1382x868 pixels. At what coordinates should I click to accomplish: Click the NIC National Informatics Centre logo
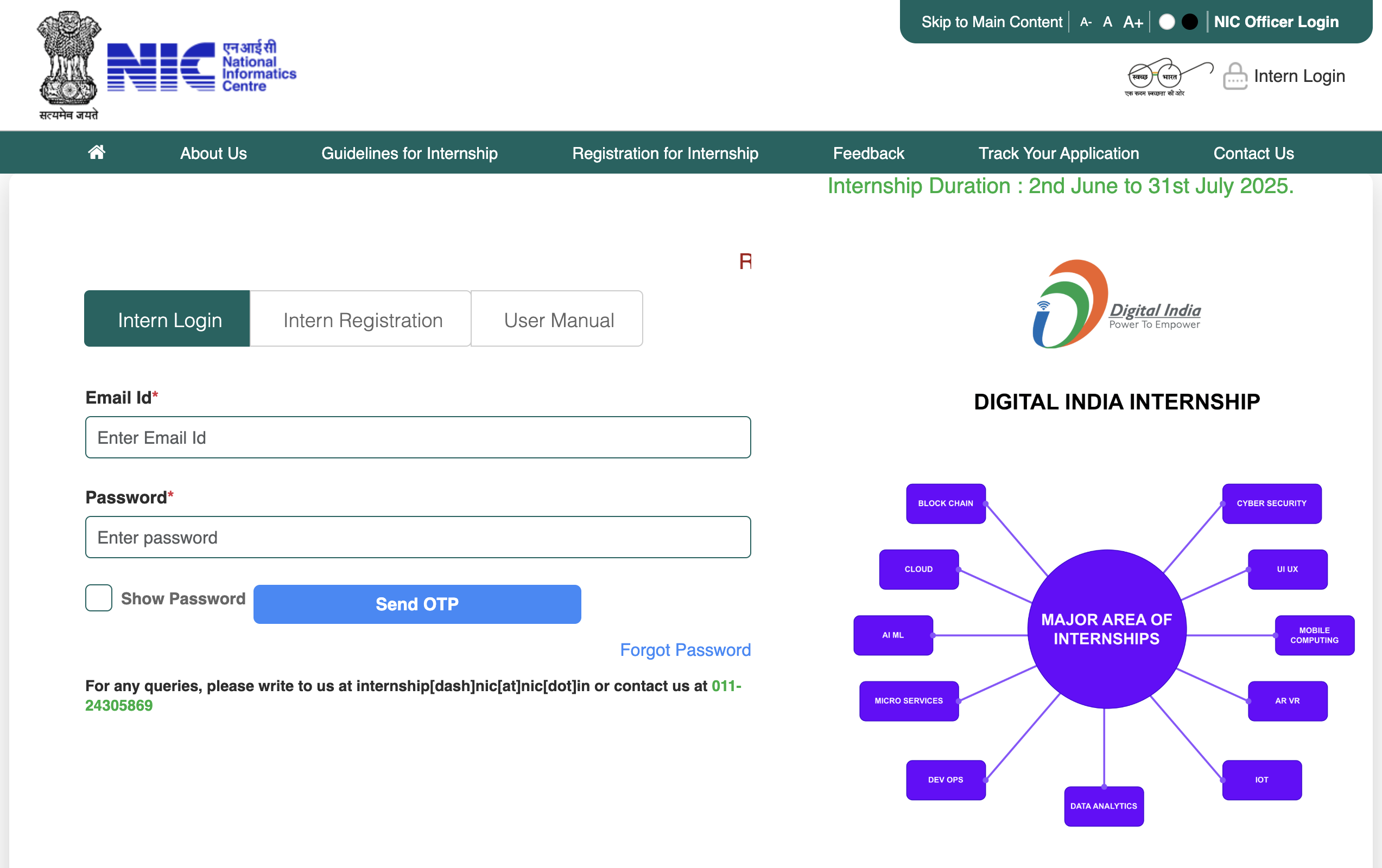pyautogui.click(x=201, y=66)
